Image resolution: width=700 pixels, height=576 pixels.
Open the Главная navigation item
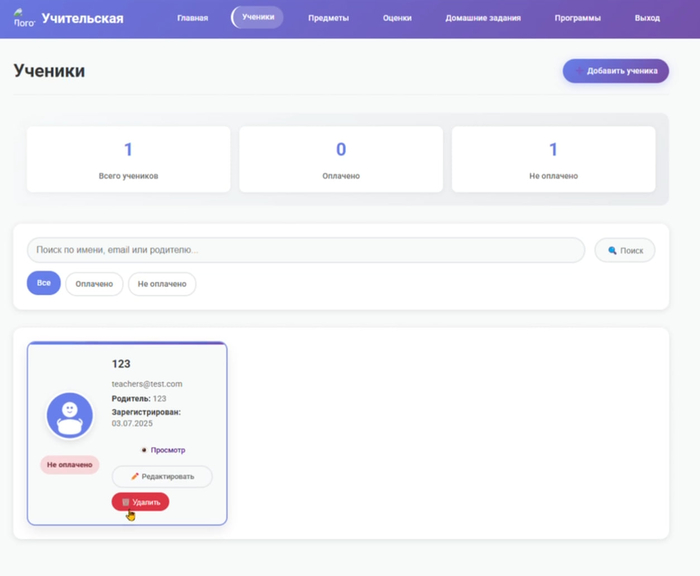coord(192,18)
